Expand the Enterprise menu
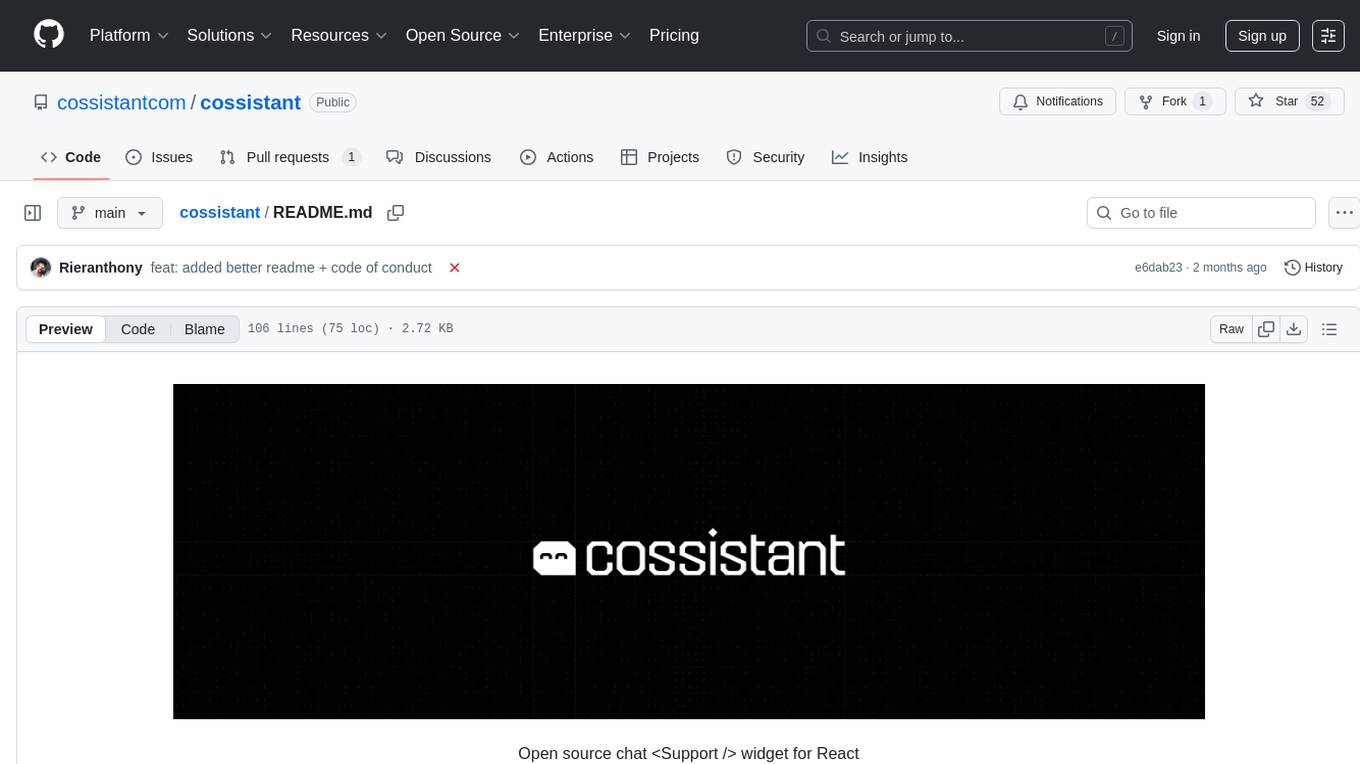This screenshot has height=764, width=1360. click(x=584, y=35)
